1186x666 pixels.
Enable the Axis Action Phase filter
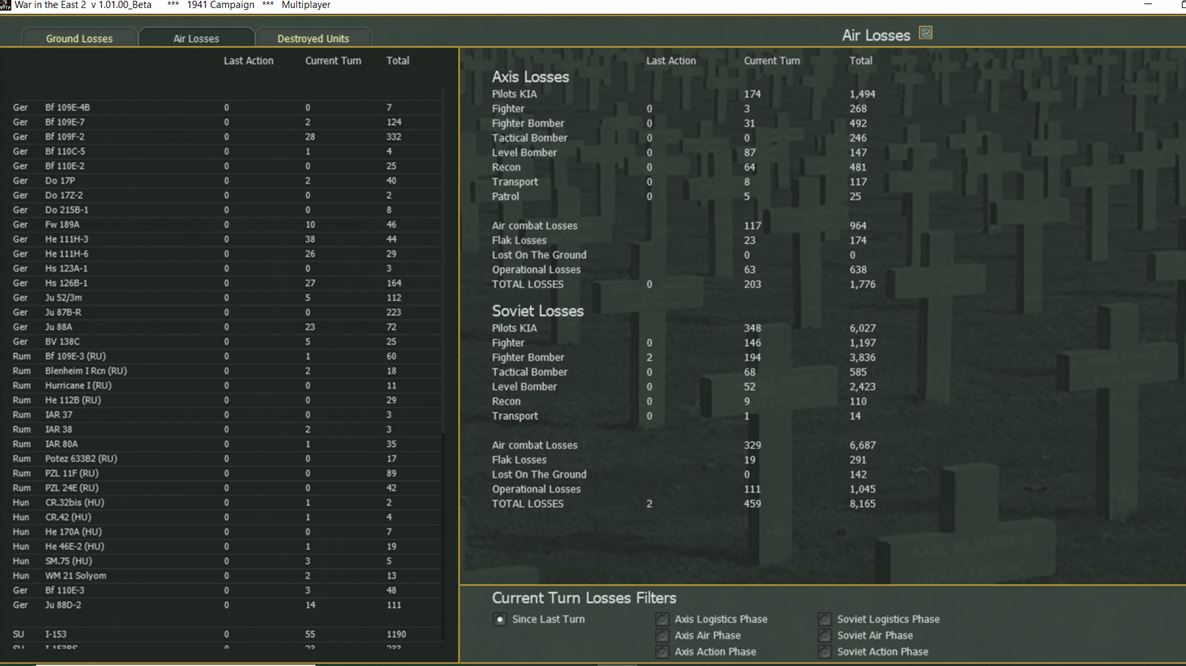pyautogui.click(x=662, y=652)
